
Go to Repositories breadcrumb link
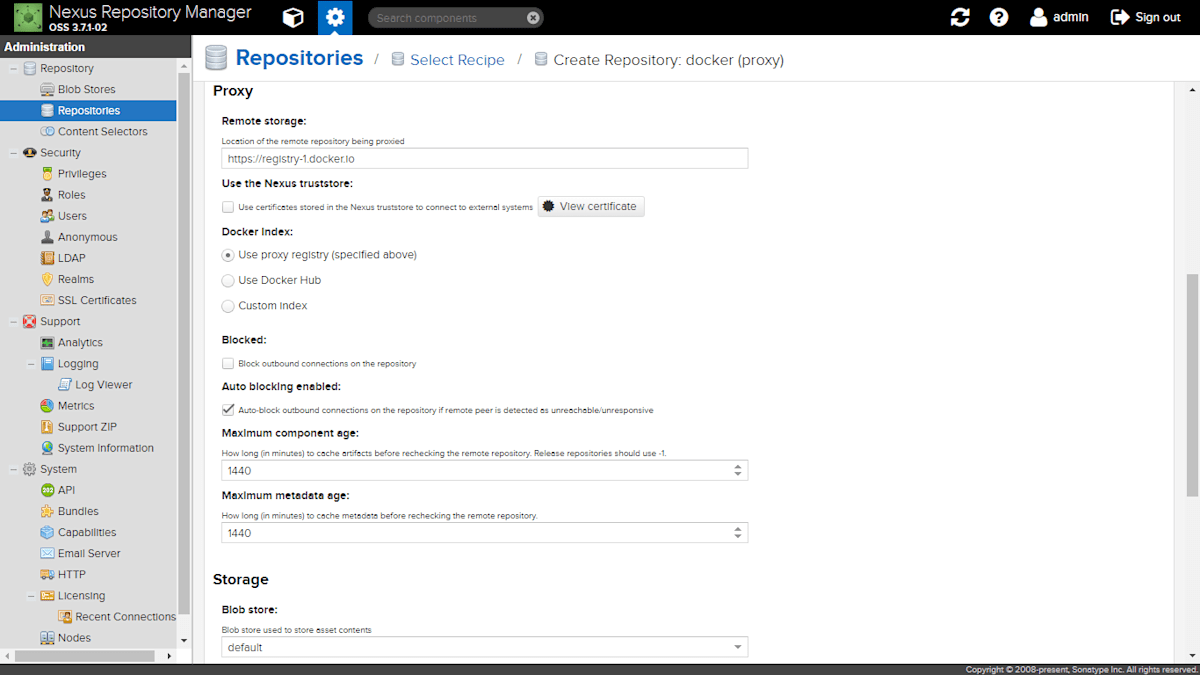[x=299, y=58]
